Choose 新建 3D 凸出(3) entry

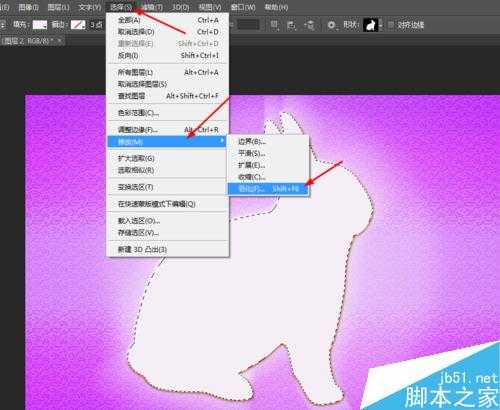tap(168, 249)
